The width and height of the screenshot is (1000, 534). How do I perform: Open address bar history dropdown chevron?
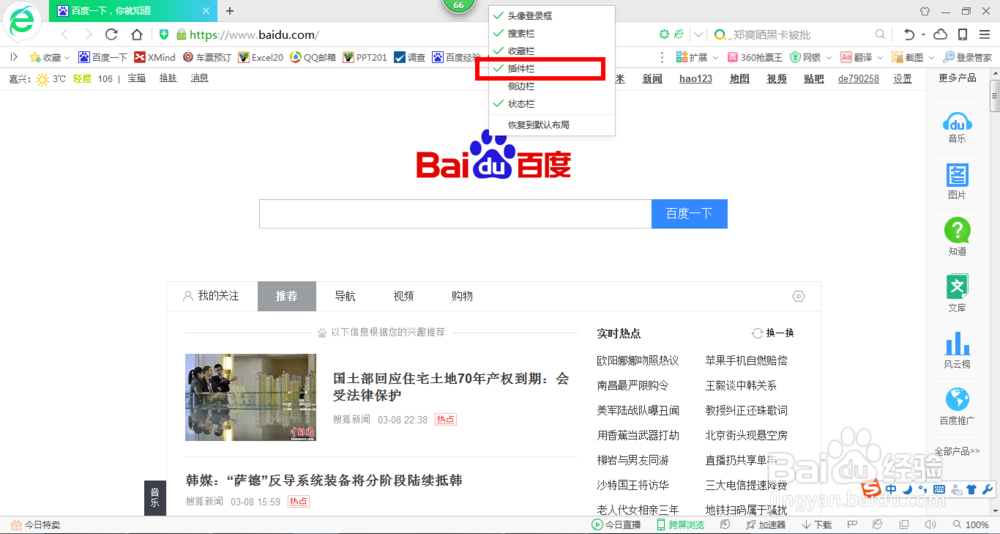coord(698,34)
